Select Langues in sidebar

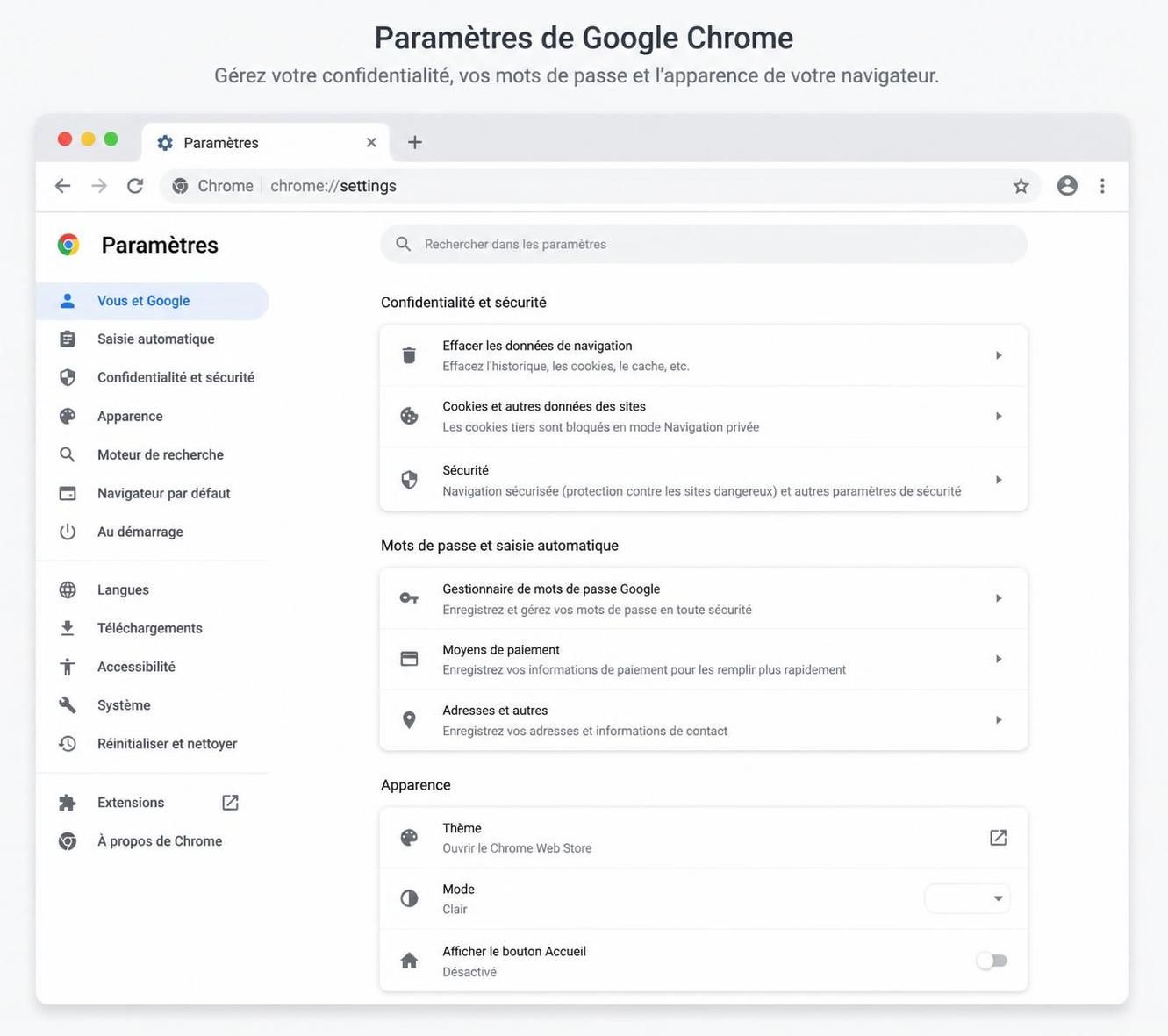(x=152, y=590)
